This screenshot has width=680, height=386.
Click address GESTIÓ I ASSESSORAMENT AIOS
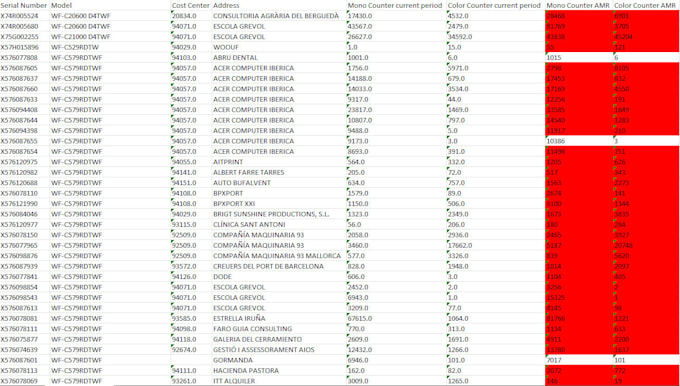pyautogui.click(x=264, y=350)
